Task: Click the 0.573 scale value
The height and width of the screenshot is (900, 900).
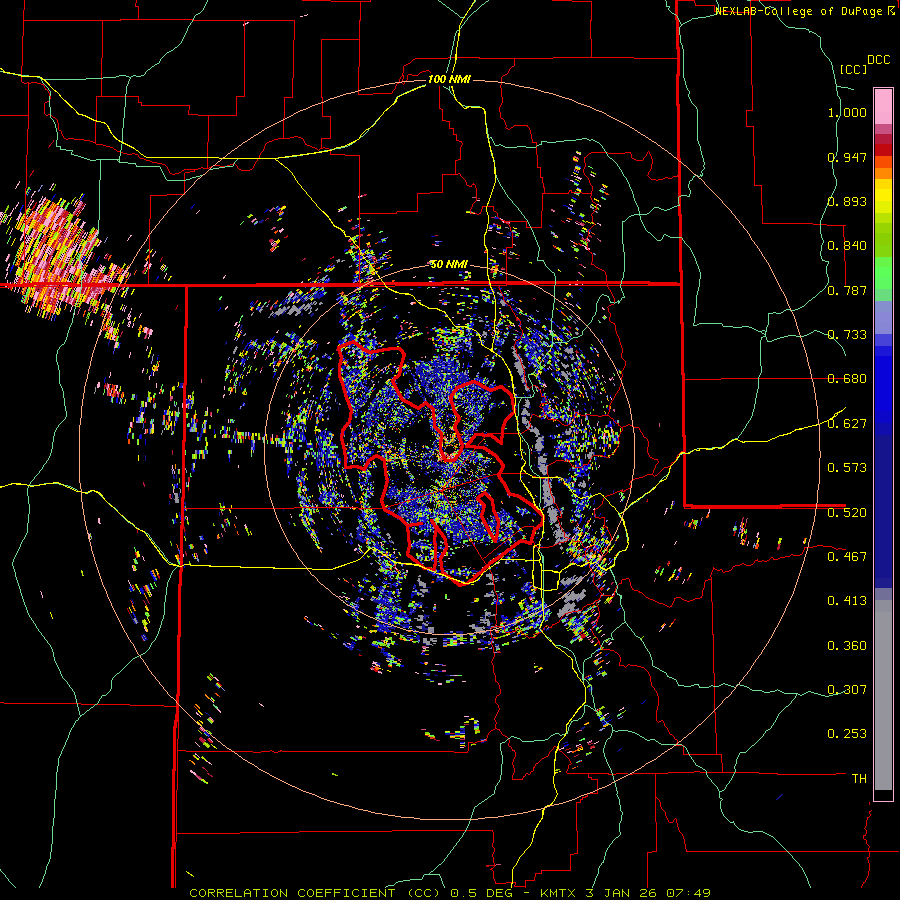Action: tap(847, 467)
